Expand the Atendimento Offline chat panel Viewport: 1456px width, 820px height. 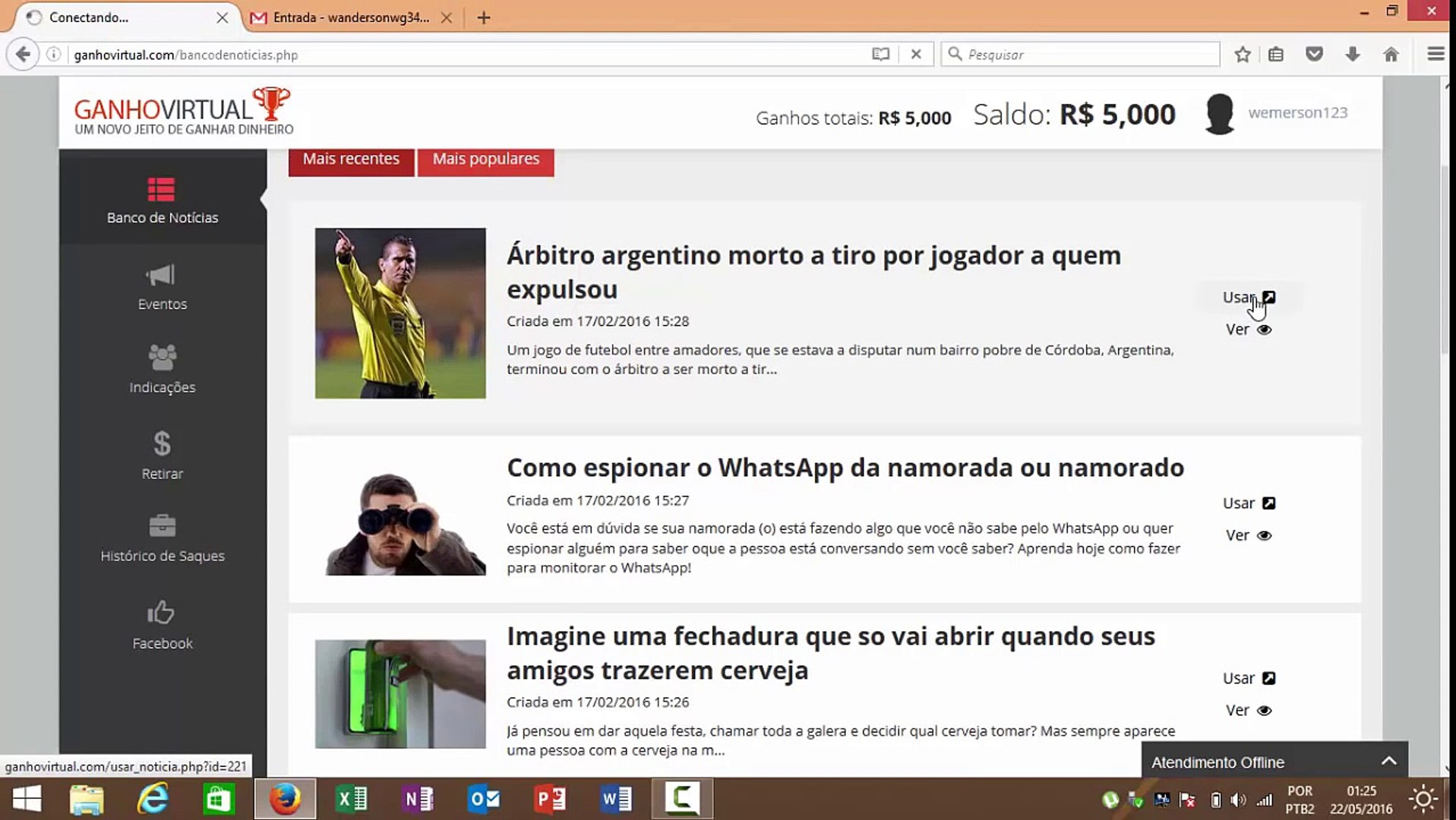pyautogui.click(x=1388, y=761)
